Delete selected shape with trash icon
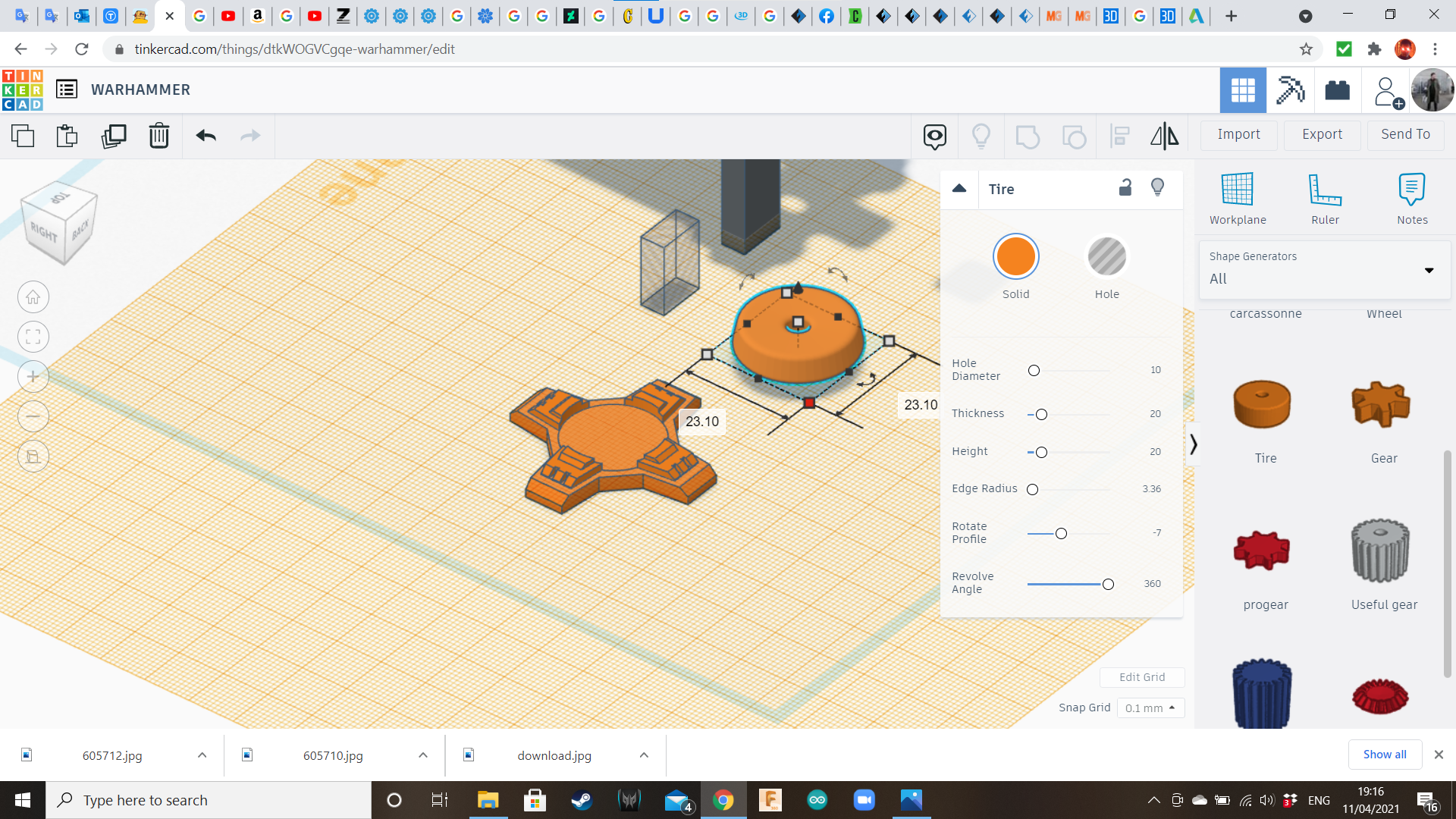Image resolution: width=1456 pixels, height=819 pixels. click(158, 136)
